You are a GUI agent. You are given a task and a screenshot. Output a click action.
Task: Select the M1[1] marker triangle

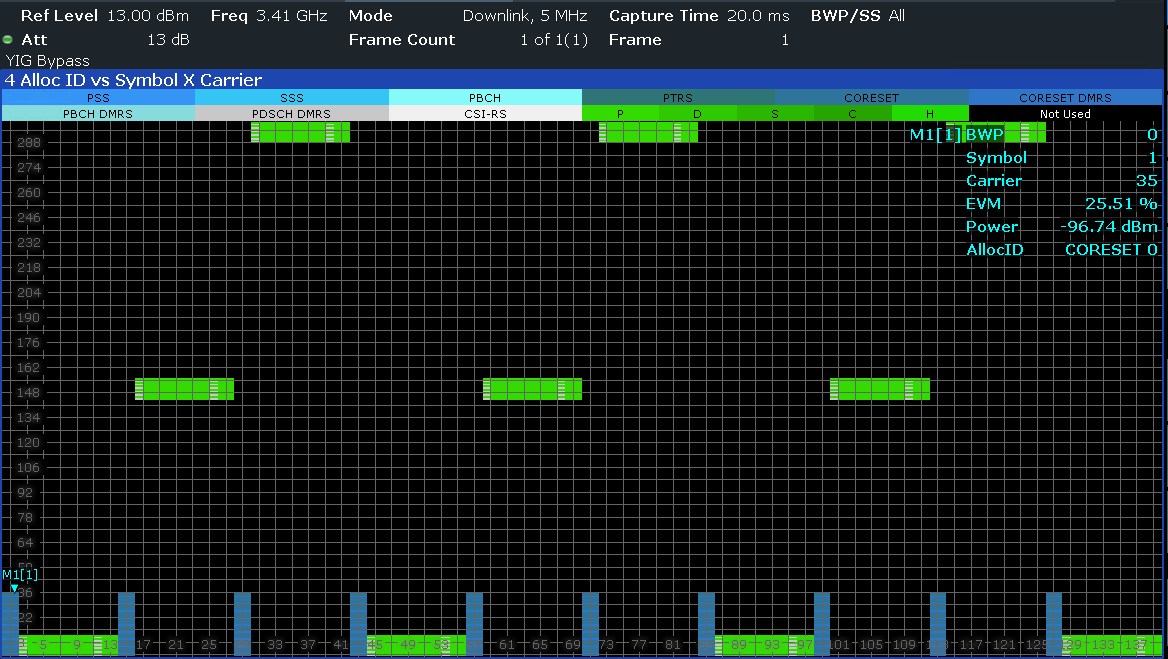click(14, 588)
